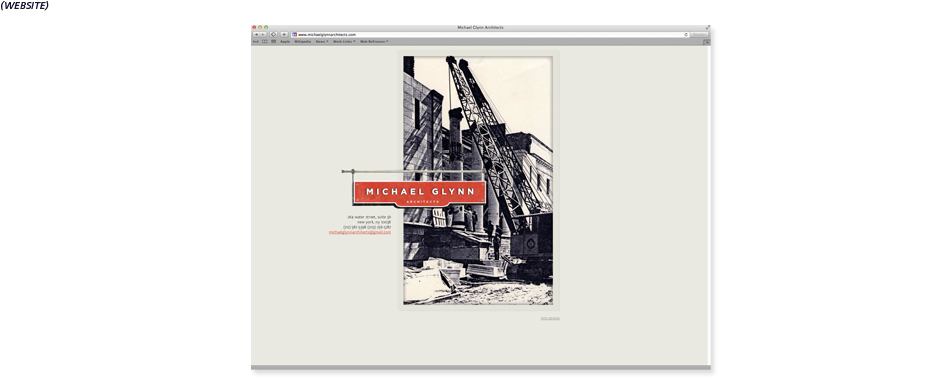This screenshot has width=940, height=388.
Task: Click the michaelglynnarchitects@gmail.com email link
Action: coord(360,232)
